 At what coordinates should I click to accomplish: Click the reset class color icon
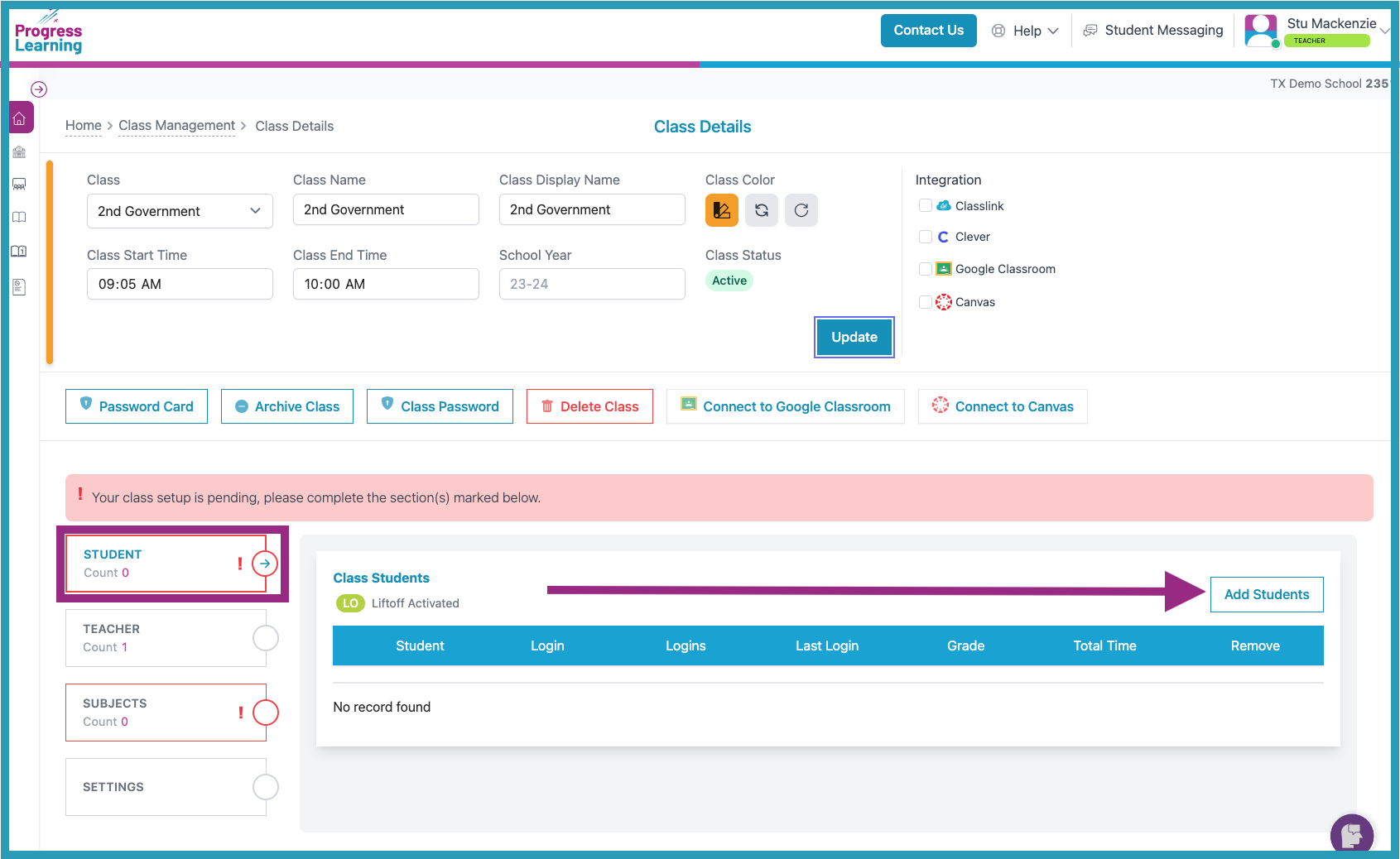tap(801, 210)
